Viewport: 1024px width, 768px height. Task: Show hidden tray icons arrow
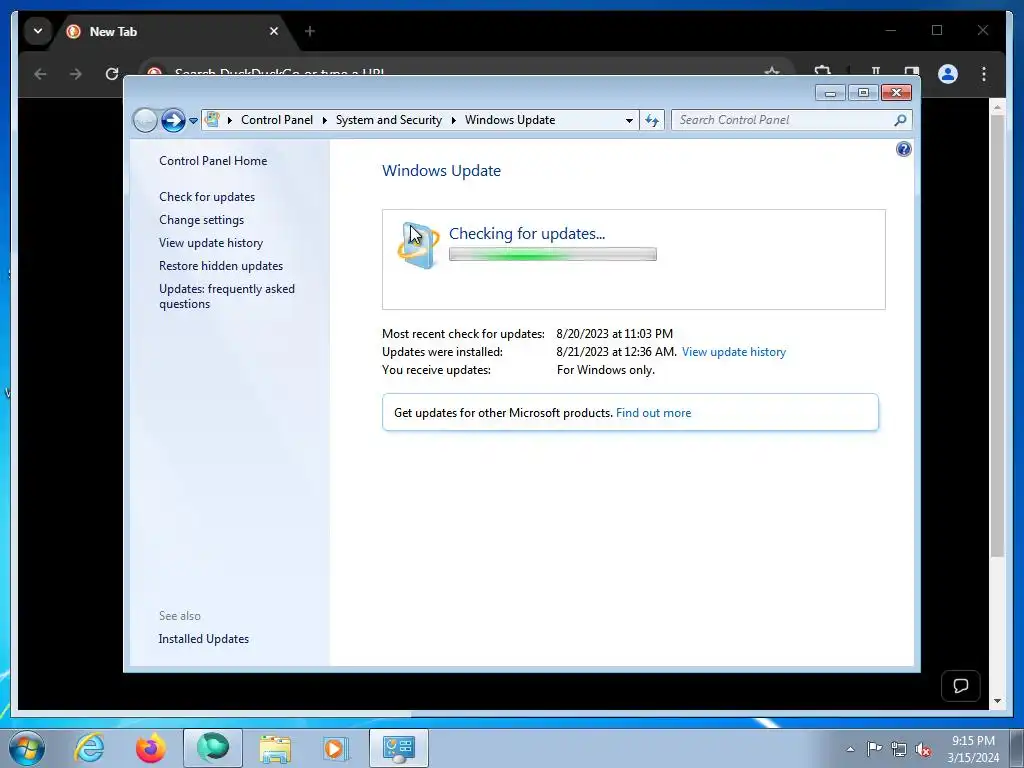click(850, 749)
